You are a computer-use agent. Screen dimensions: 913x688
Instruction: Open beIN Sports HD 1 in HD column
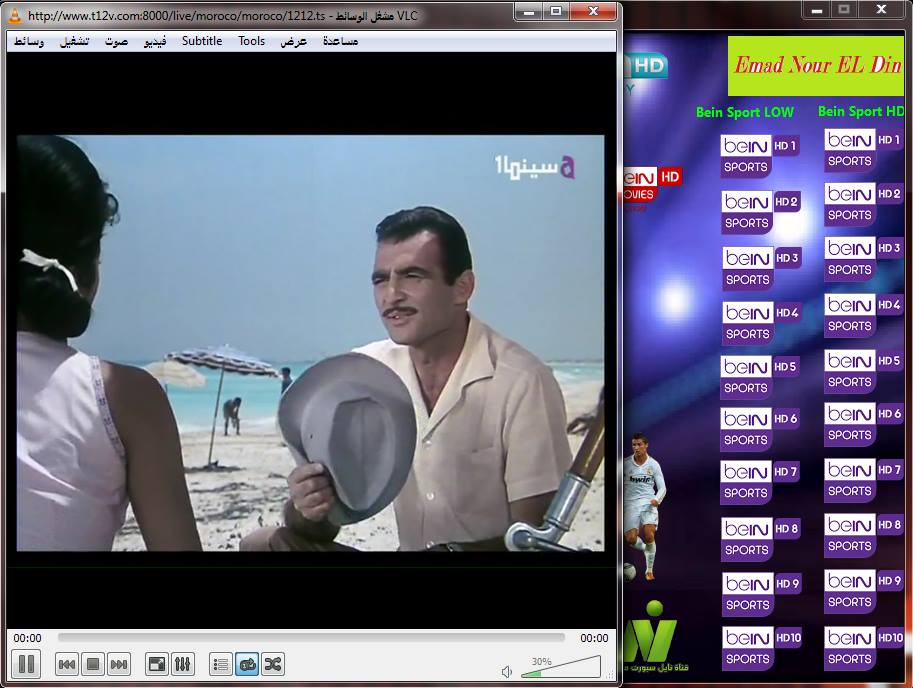click(864, 150)
